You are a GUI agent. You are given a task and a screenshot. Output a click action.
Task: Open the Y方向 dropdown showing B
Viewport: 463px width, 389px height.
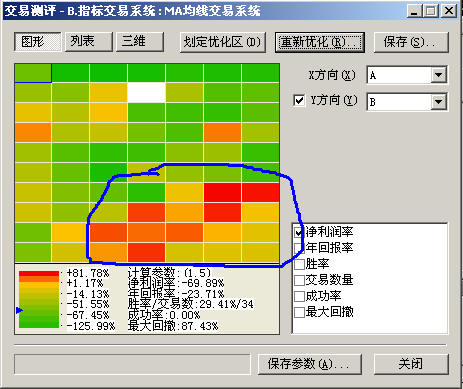(439, 101)
